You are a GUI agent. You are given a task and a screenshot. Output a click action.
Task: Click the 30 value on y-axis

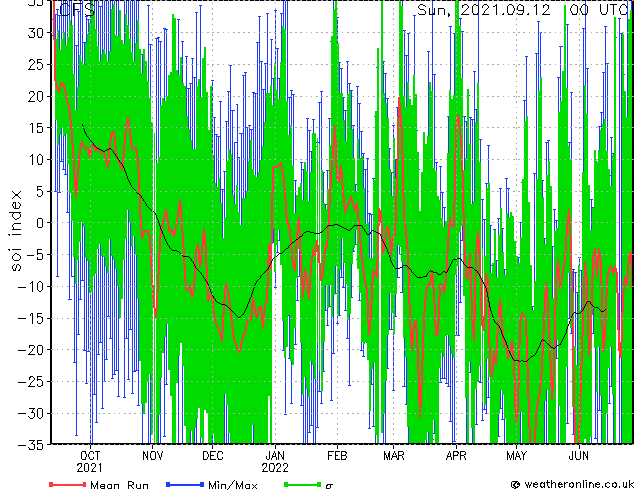[x=36, y=33]
